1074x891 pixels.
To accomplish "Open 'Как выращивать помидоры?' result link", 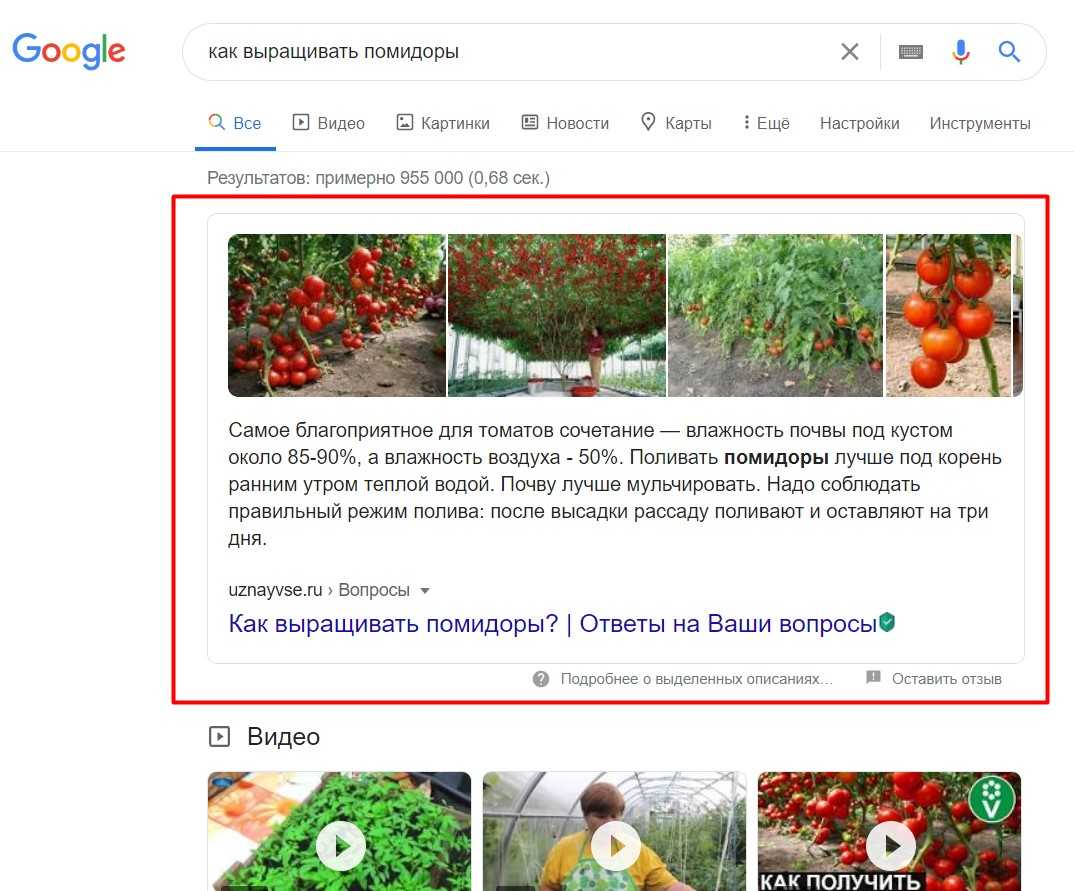I will click(x=552, y=624).
